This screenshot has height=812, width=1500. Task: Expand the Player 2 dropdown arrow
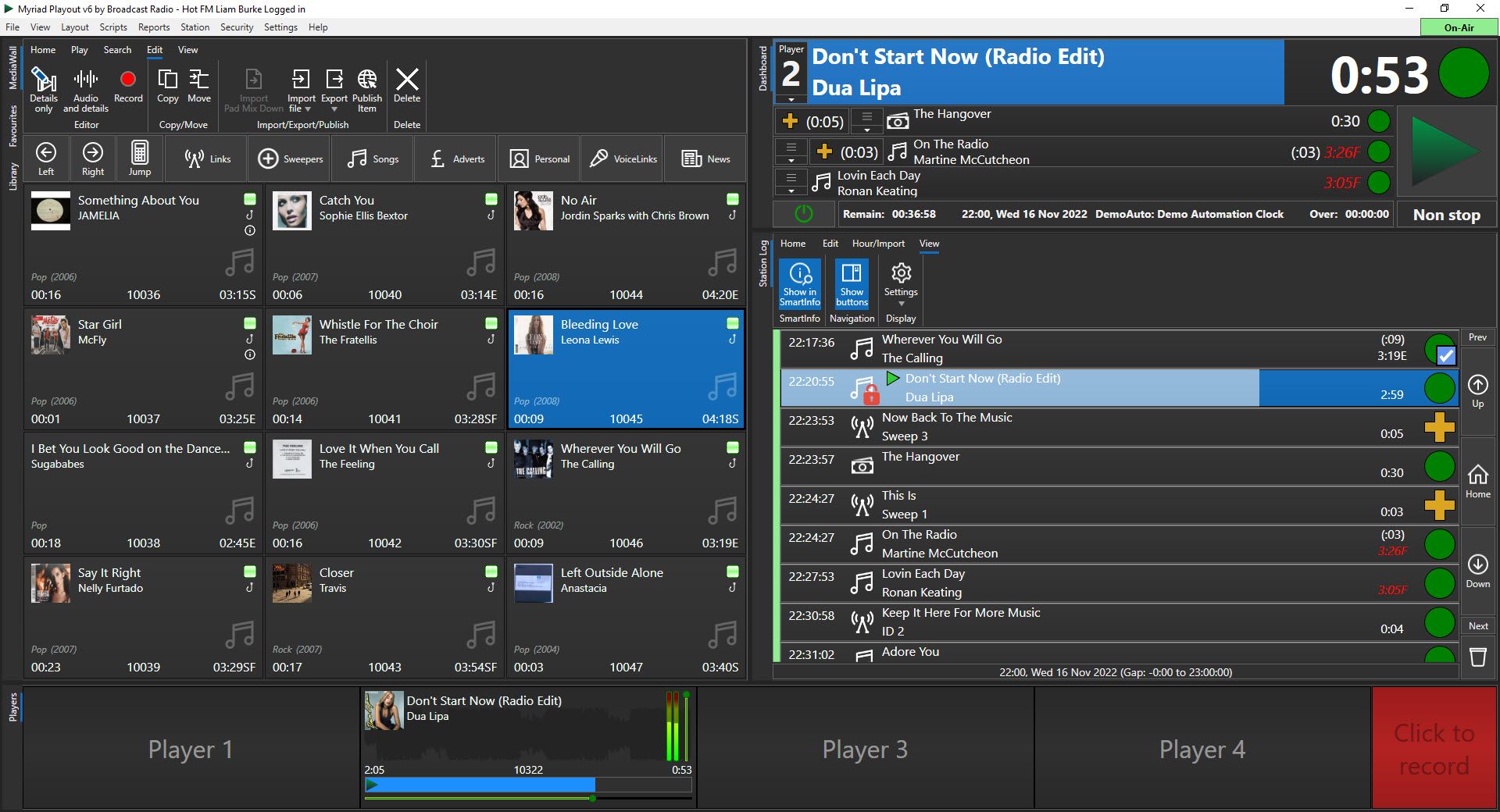791,98
